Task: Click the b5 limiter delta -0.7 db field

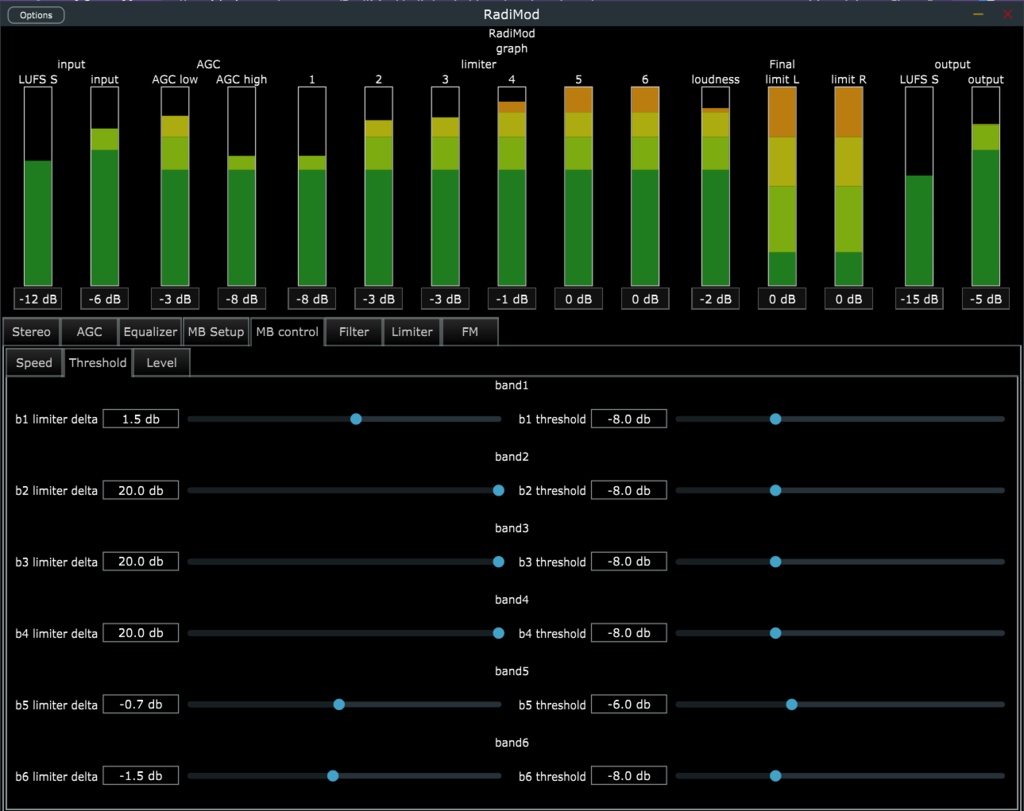Action: point(141,705)
